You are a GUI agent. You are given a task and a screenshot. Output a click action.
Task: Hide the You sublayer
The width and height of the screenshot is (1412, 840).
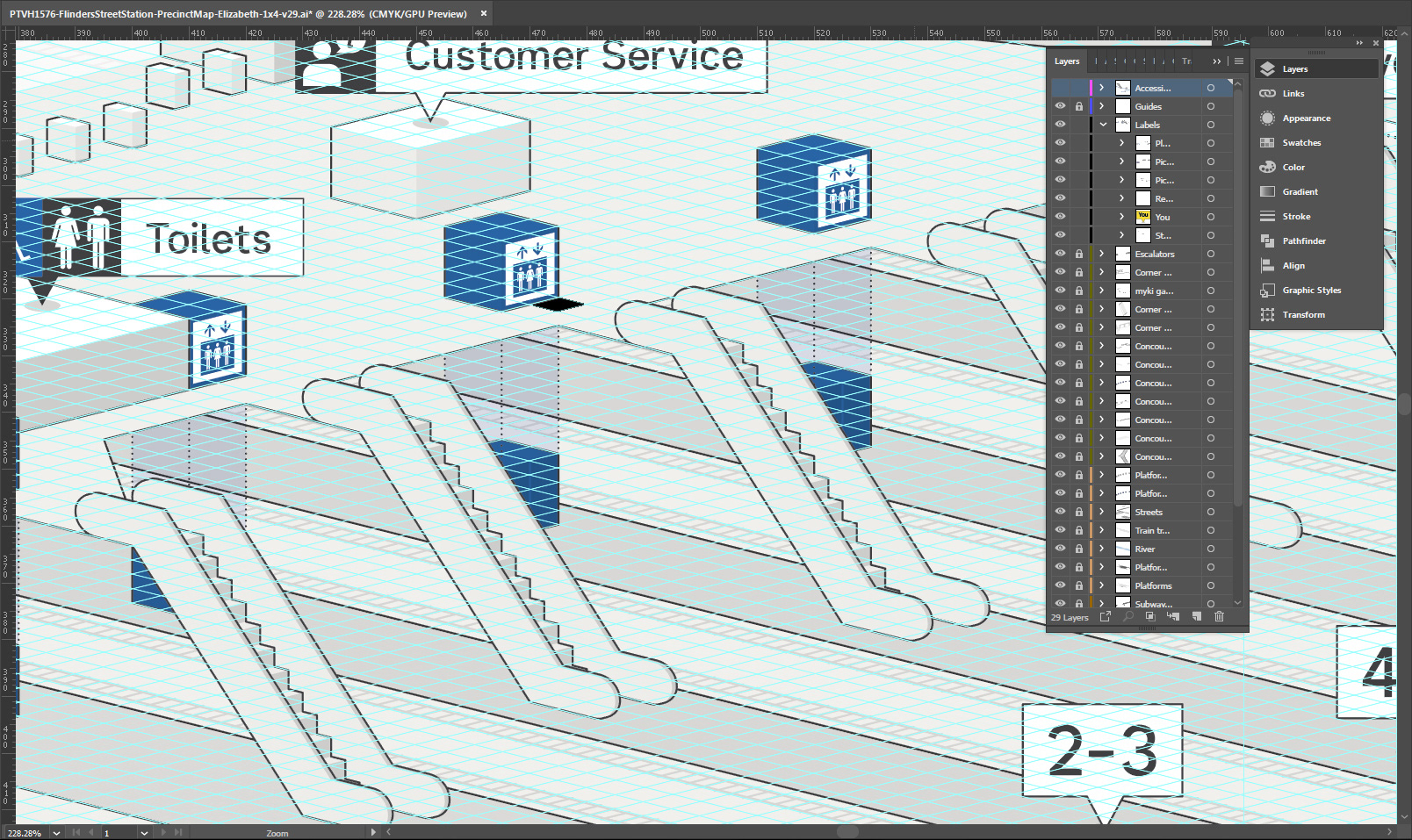pyautogui.click(x=1060, y=217)
